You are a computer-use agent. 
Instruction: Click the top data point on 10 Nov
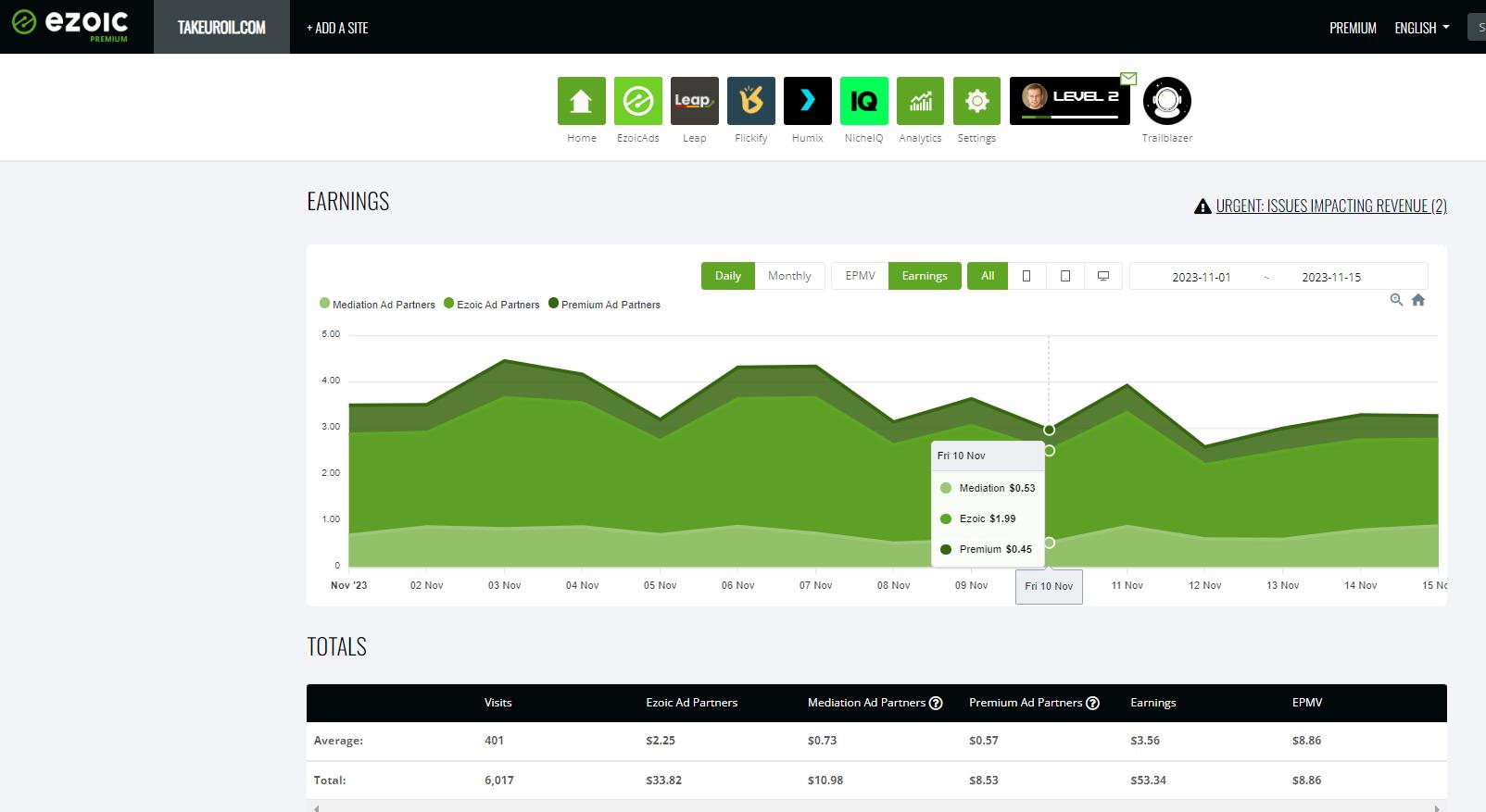1049,430
